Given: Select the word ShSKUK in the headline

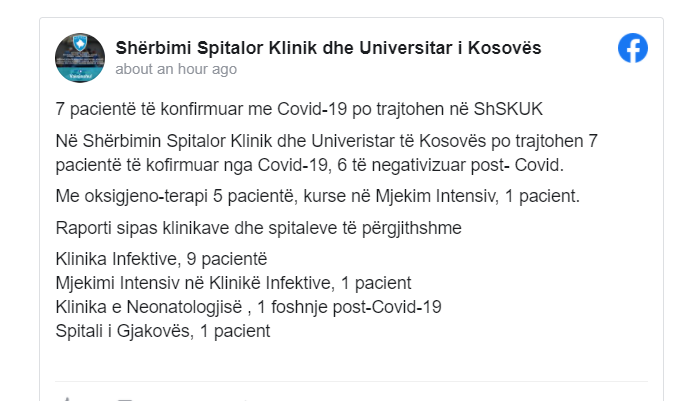Looking at the screenshot, I should point(508,109).
